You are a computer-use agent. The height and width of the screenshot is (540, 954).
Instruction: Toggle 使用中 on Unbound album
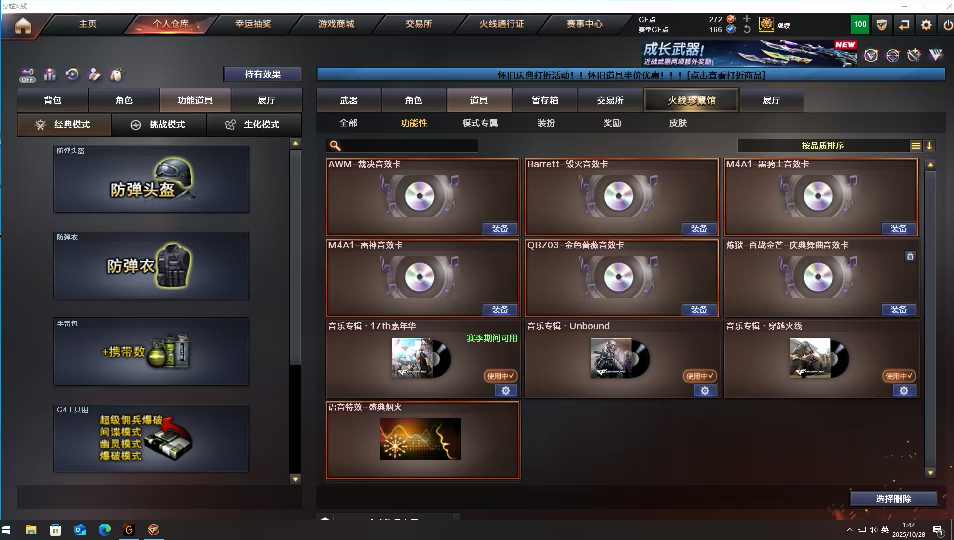click(x=700, y=376)
